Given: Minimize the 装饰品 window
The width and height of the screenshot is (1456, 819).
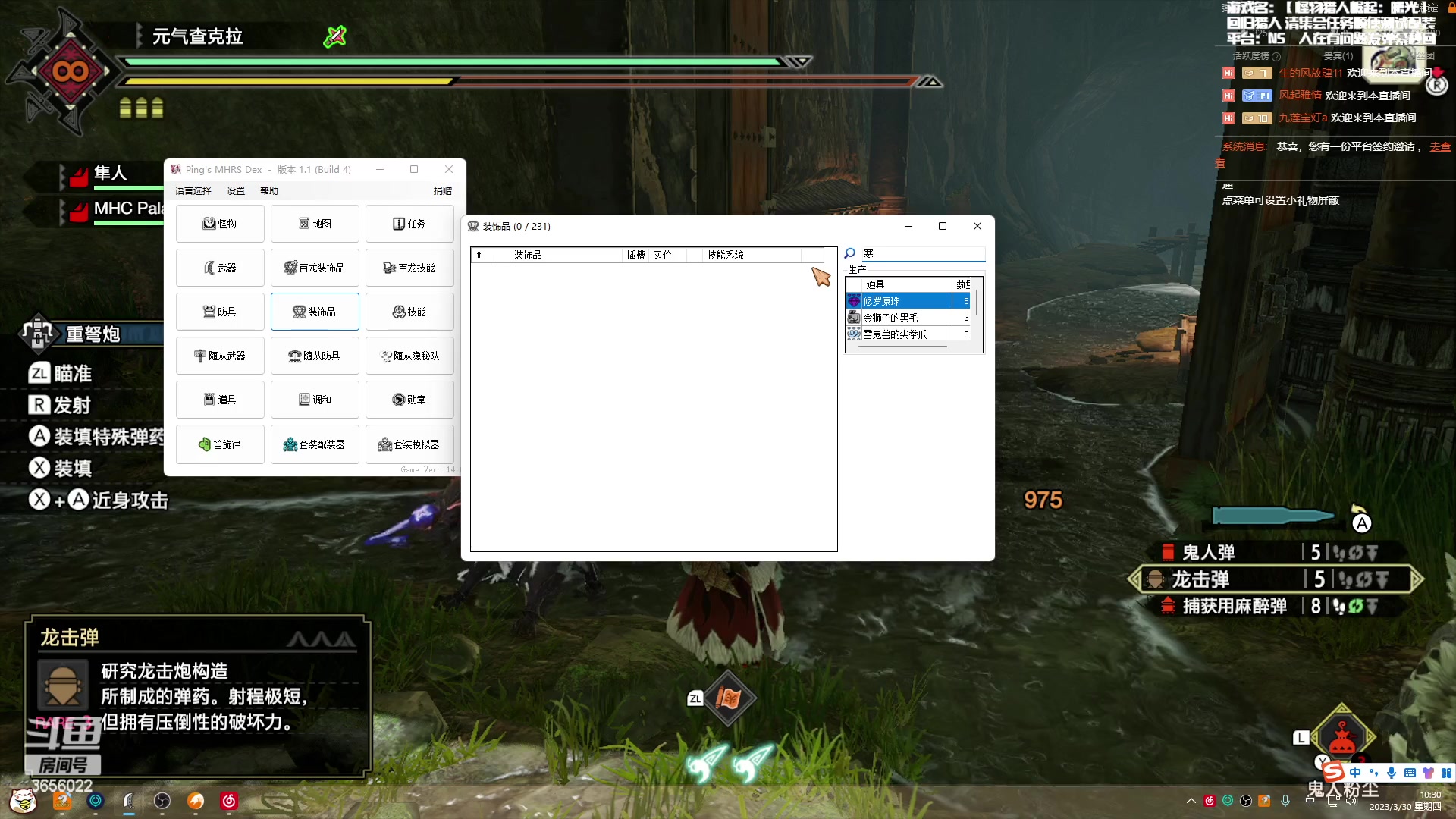Looking at the screenshot, I should [908, 226].
